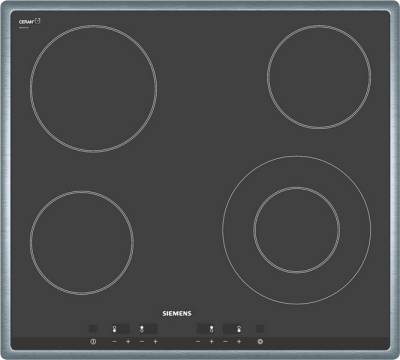Tap the fourth cooking zone indicator icon
The height and width of the screenshot is (360, 400).
[x=239, y=329]
